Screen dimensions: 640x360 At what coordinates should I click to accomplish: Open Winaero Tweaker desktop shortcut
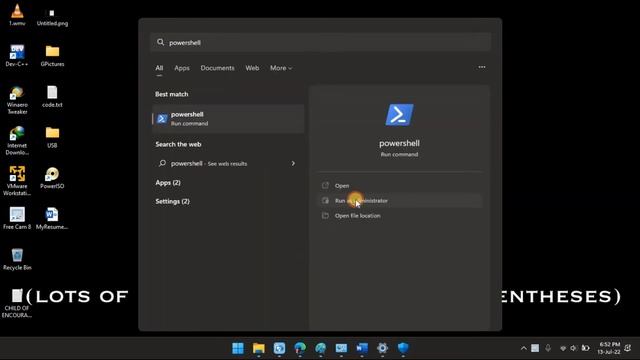coord(17,100)
